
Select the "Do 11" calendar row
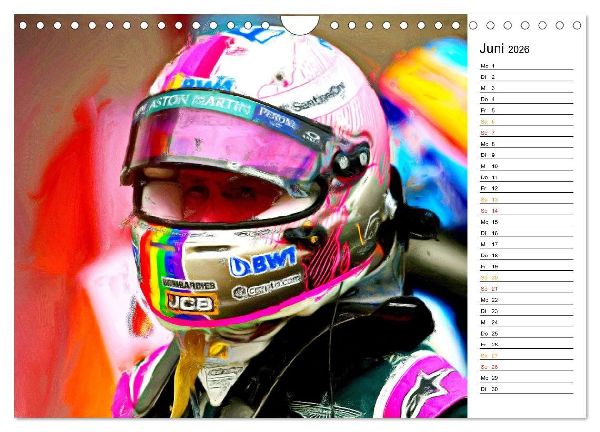527,177
